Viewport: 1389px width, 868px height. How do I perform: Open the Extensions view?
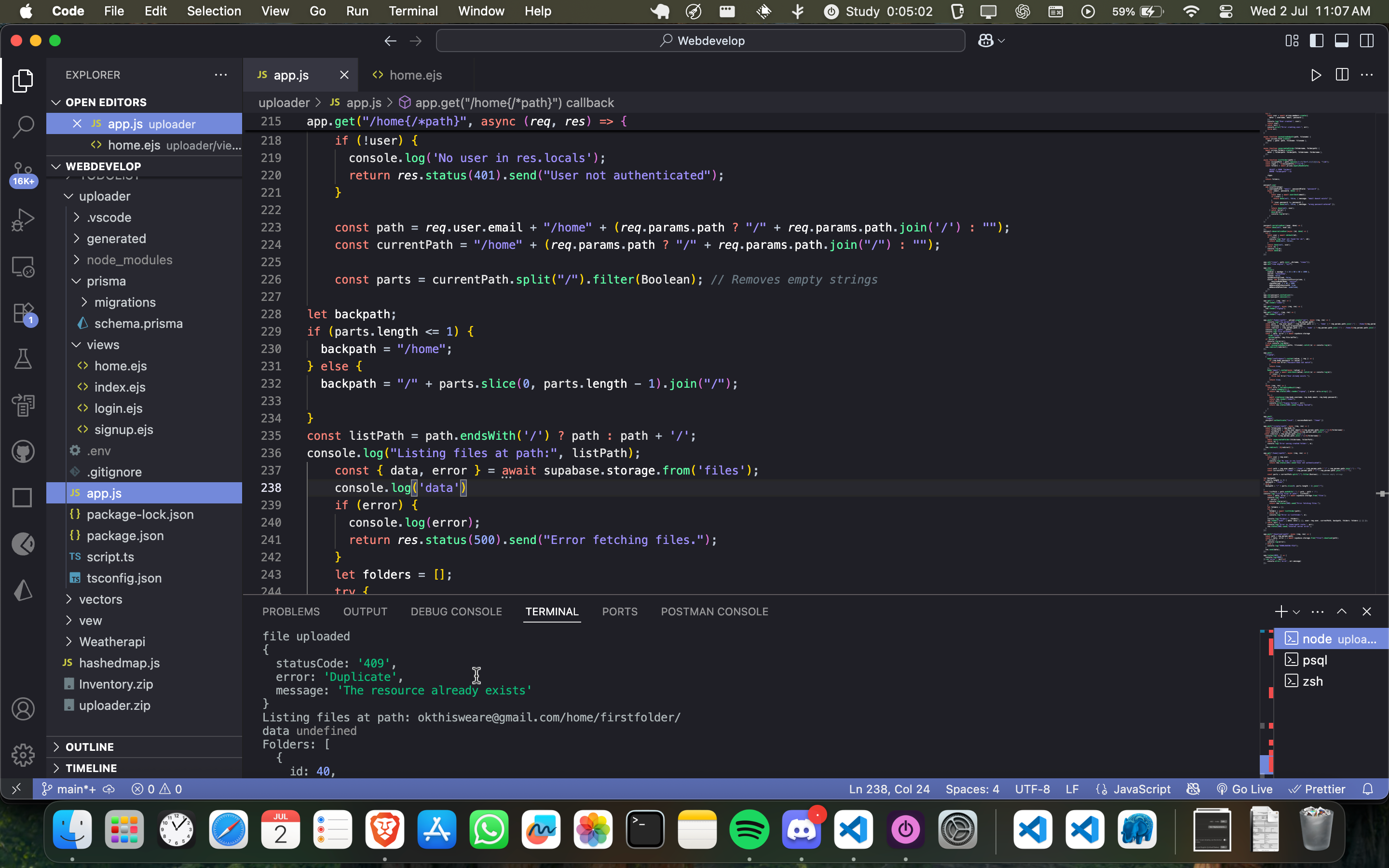click(x=23, y=313)
